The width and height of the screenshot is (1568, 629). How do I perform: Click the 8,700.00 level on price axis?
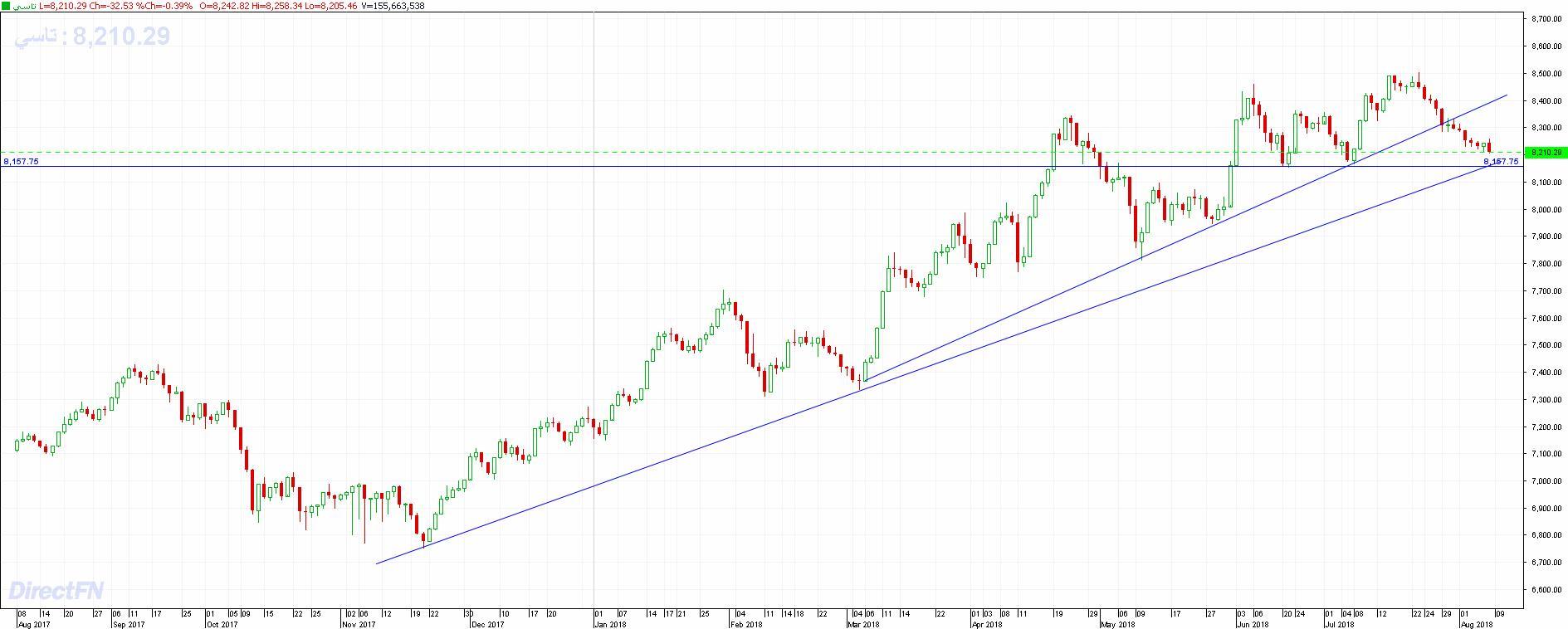(1546, 19)
